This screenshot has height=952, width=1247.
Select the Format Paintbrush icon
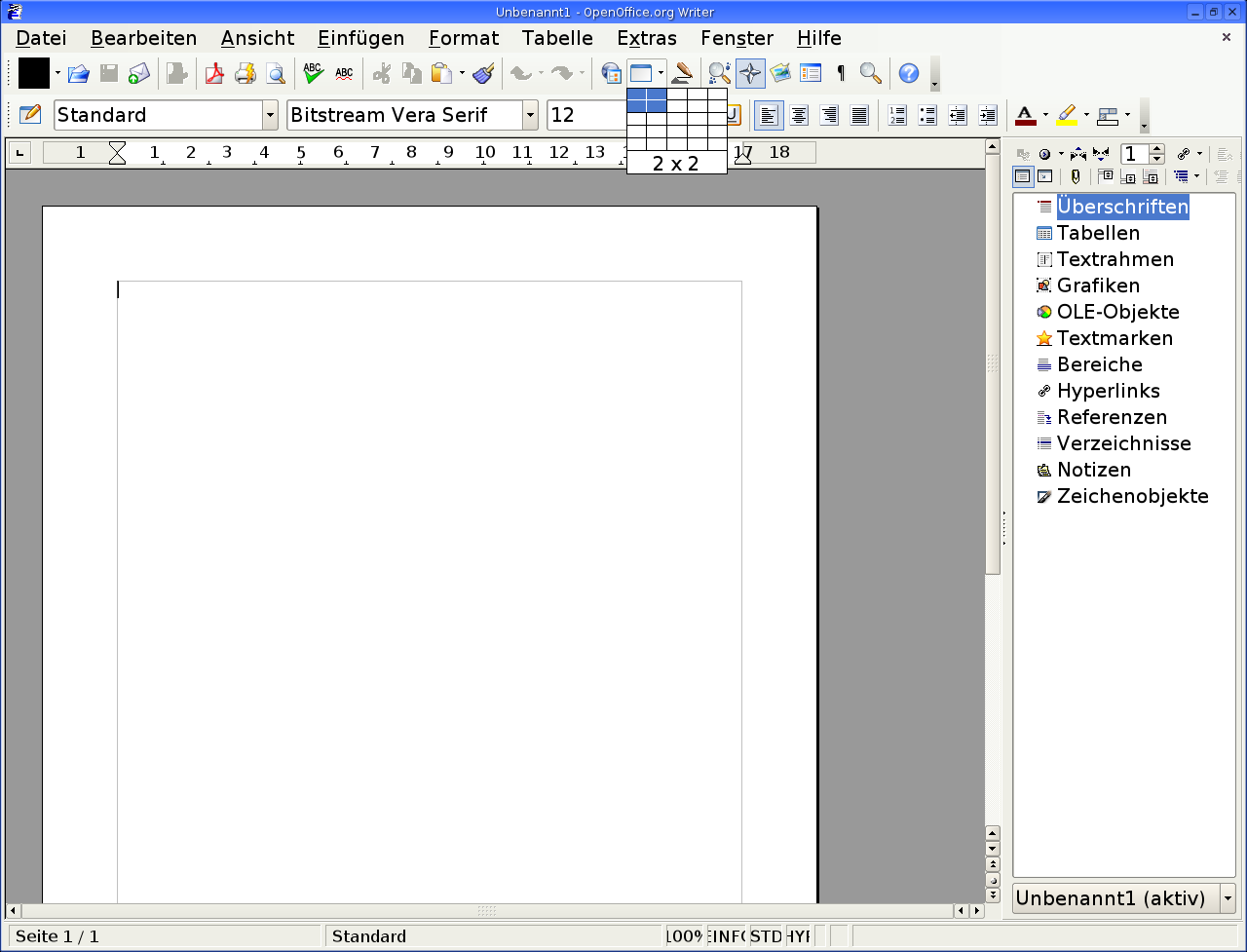click(x=484, y=73)
